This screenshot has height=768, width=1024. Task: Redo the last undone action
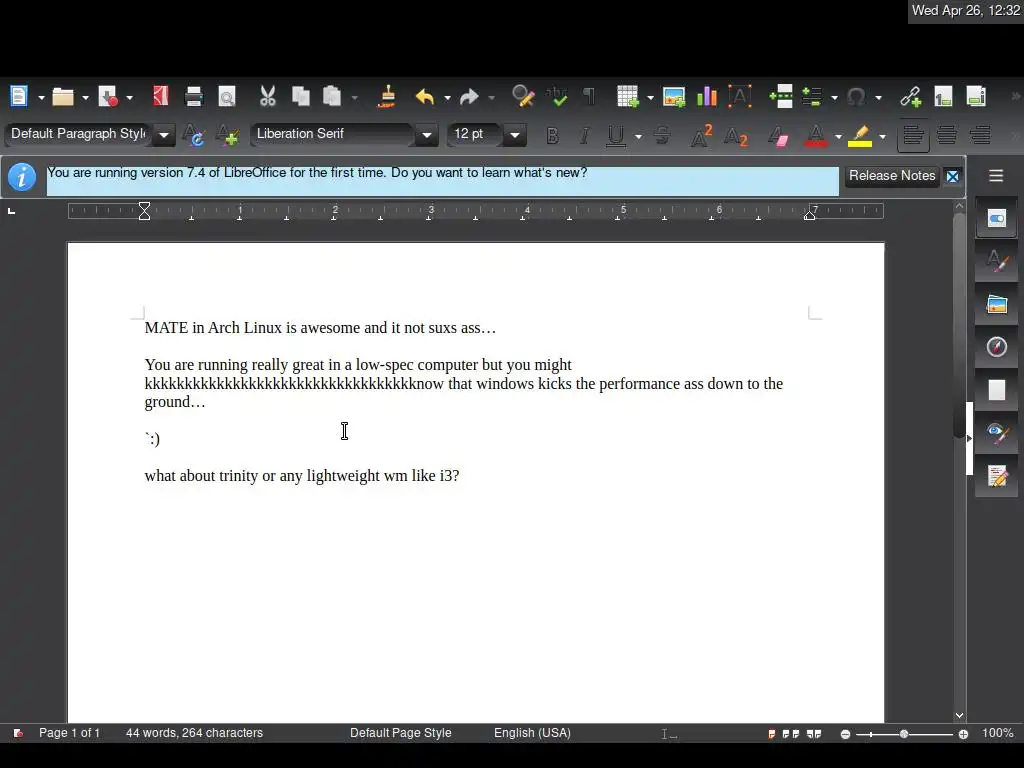point(469,97)
